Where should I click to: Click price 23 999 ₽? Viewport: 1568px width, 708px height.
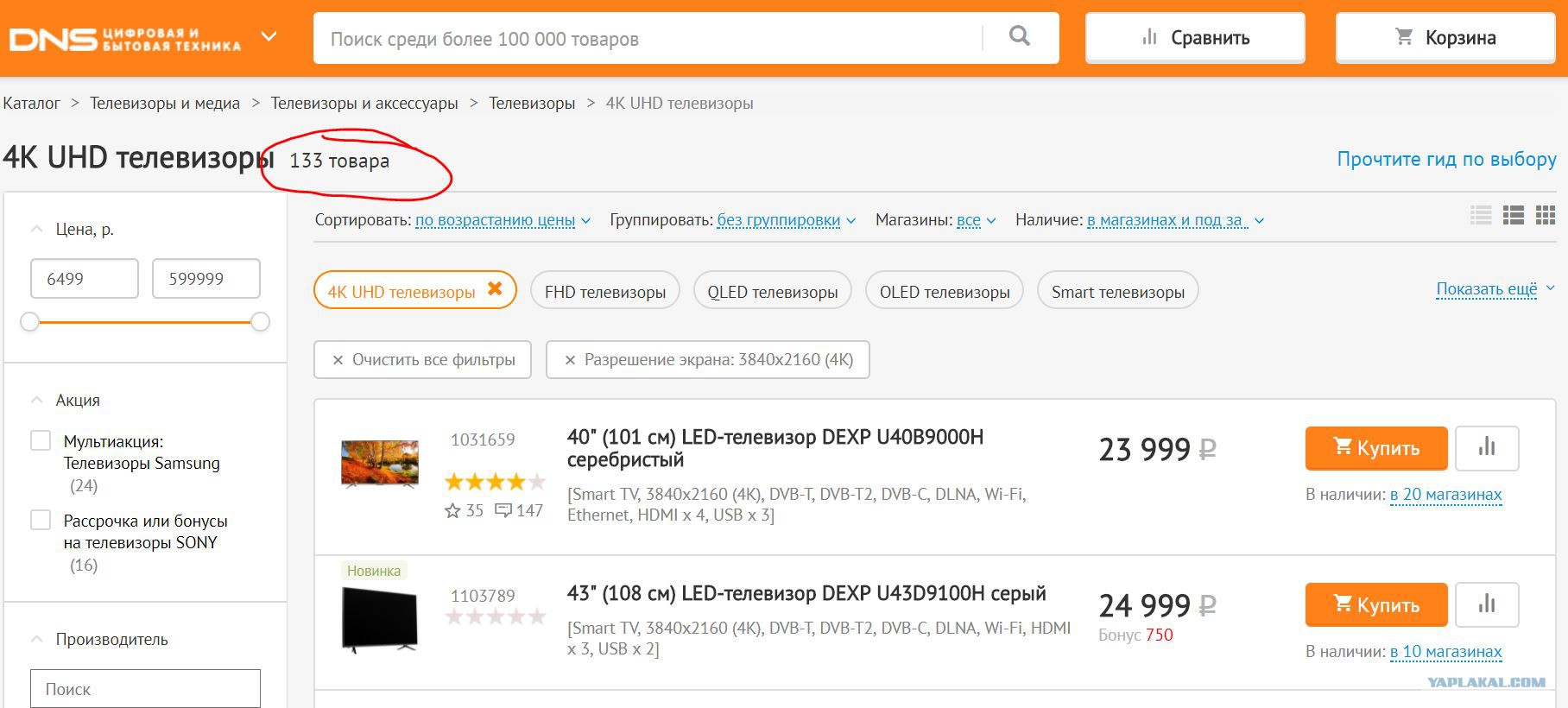(1157, 450)
